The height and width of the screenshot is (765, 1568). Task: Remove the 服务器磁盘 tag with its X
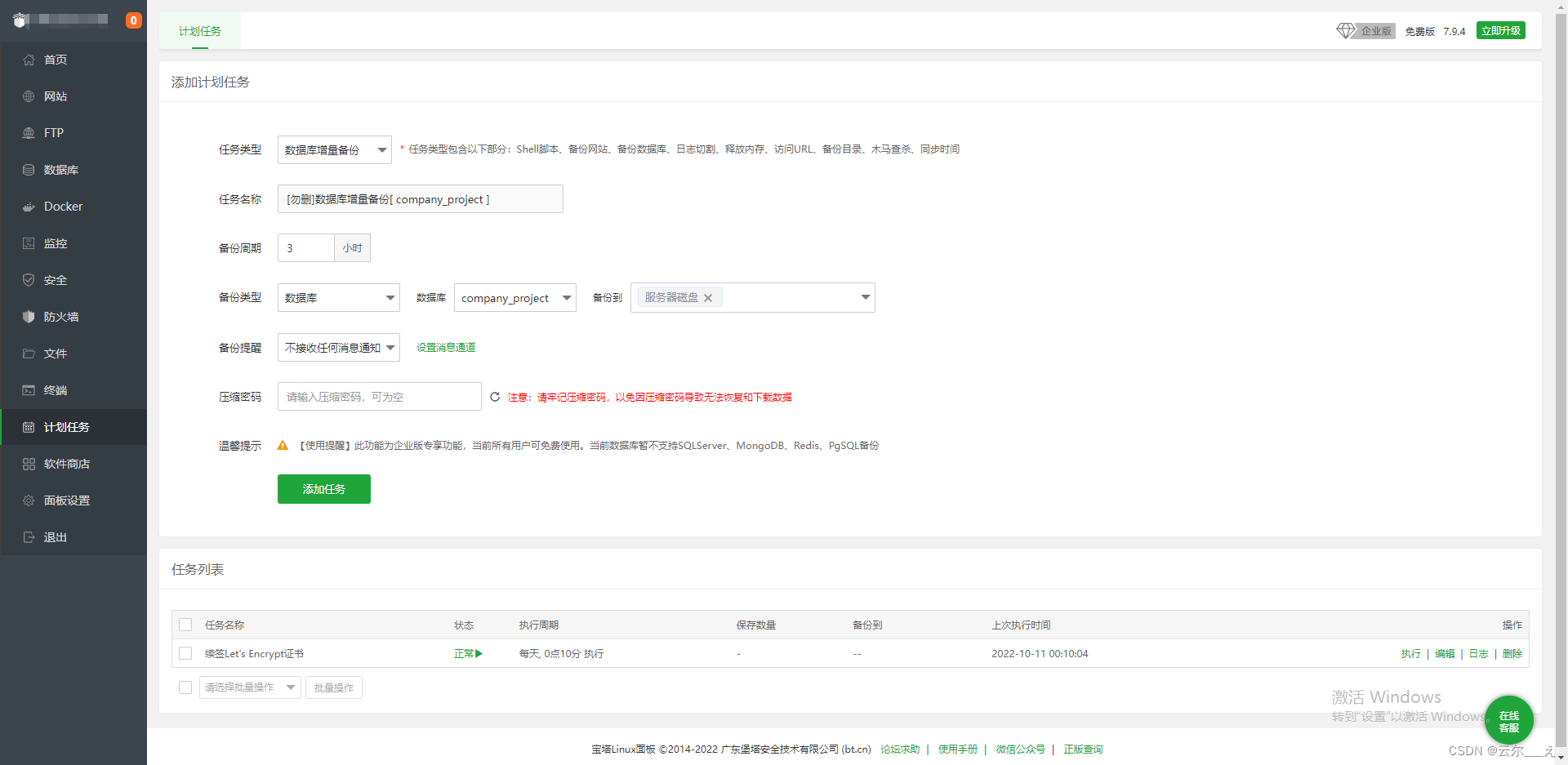click(708, 298)
